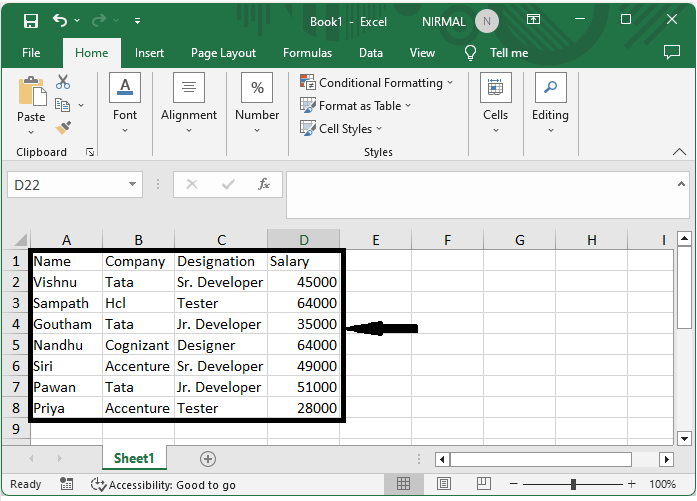This screenshot has width=697, height=501.
Task: Click Accessibility: Good to go status
Action: pyautogui.click(x=163, y=484)
